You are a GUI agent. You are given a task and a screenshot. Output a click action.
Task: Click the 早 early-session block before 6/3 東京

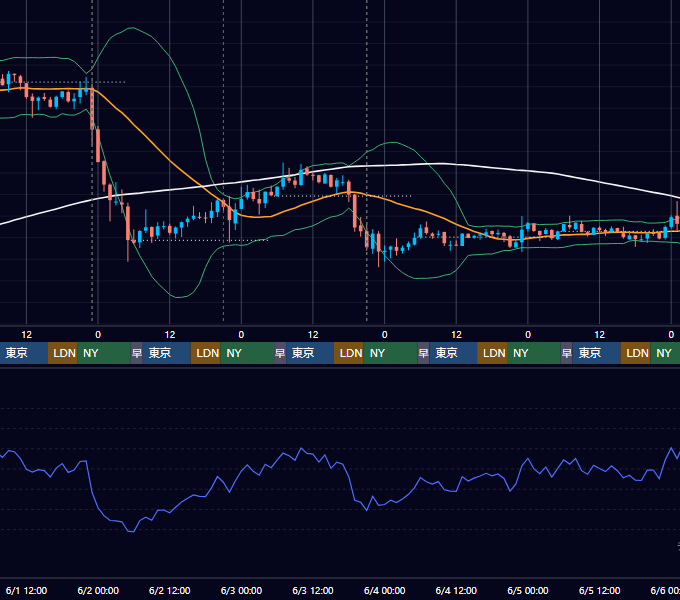coord(280,353)
